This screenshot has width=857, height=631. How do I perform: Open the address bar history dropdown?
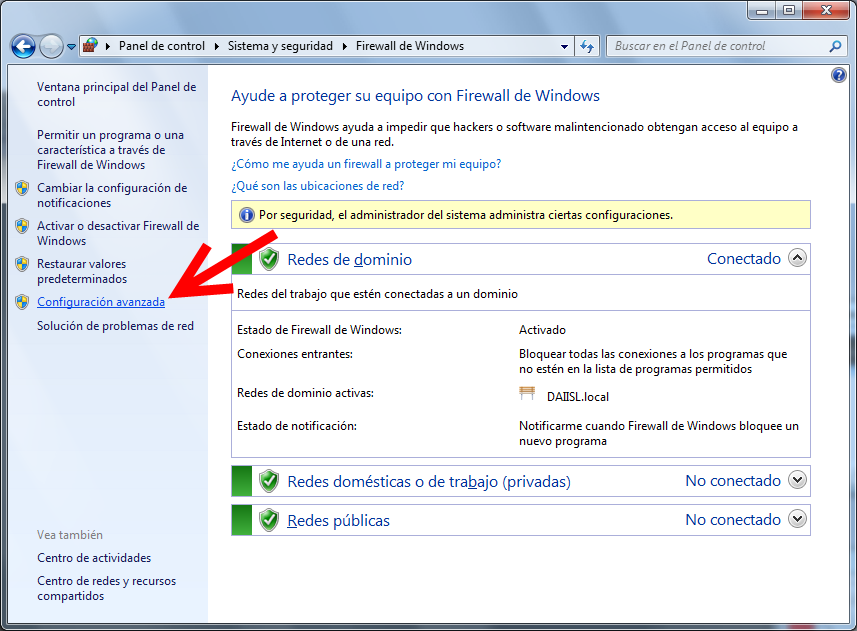(x=565, y=46)
